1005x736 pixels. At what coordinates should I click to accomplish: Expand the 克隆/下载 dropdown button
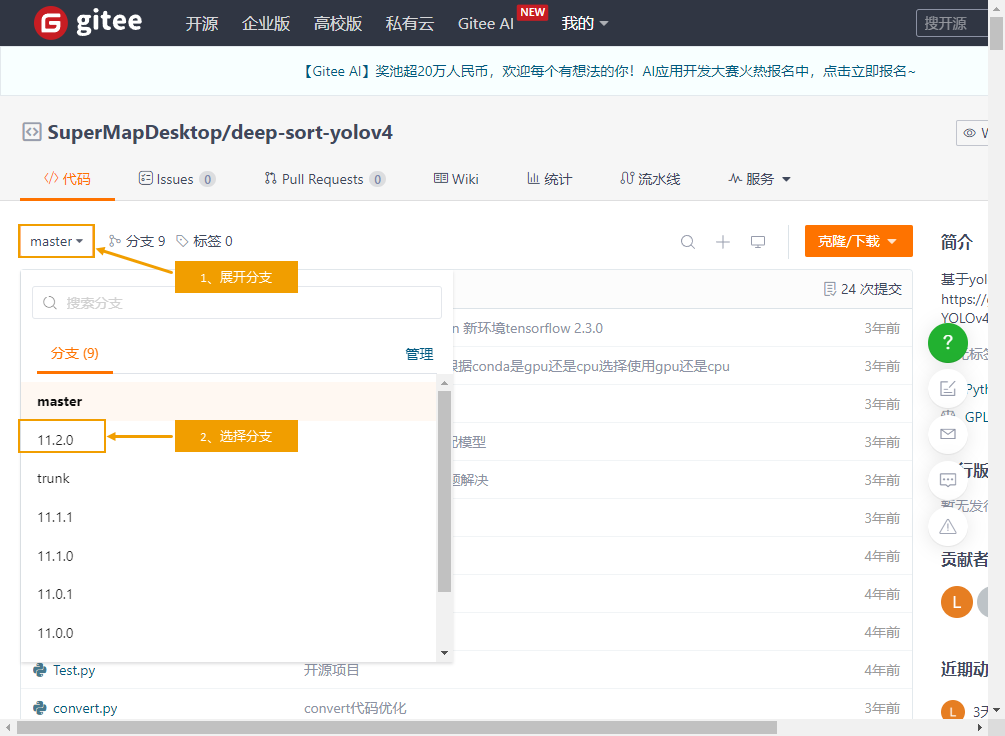pos(858,241)
